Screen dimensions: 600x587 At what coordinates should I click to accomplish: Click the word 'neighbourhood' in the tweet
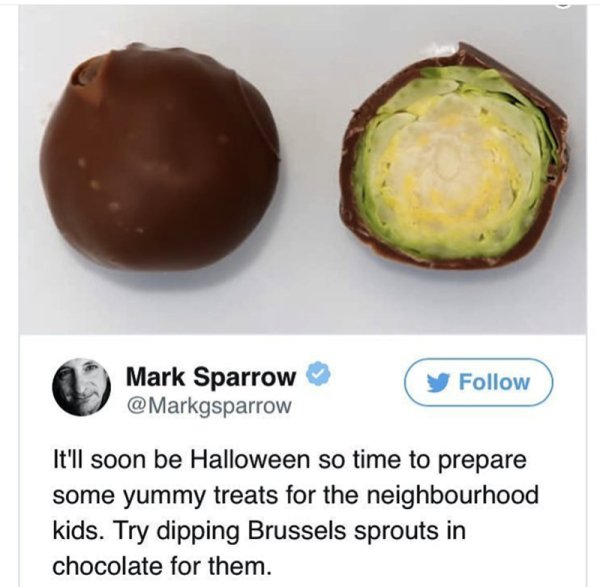click(x=453, y=495)
